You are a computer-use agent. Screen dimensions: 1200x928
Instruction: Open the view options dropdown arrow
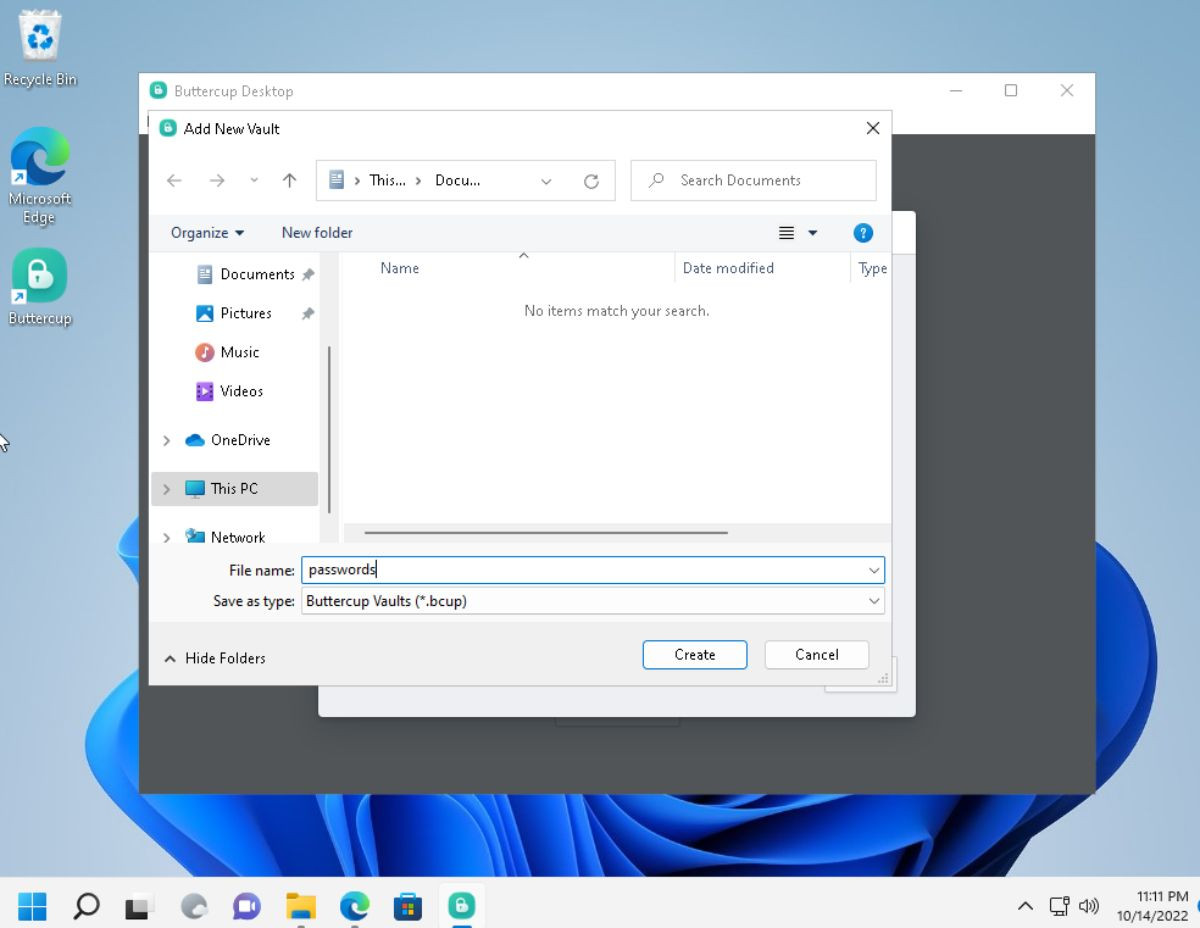(812, 233)
